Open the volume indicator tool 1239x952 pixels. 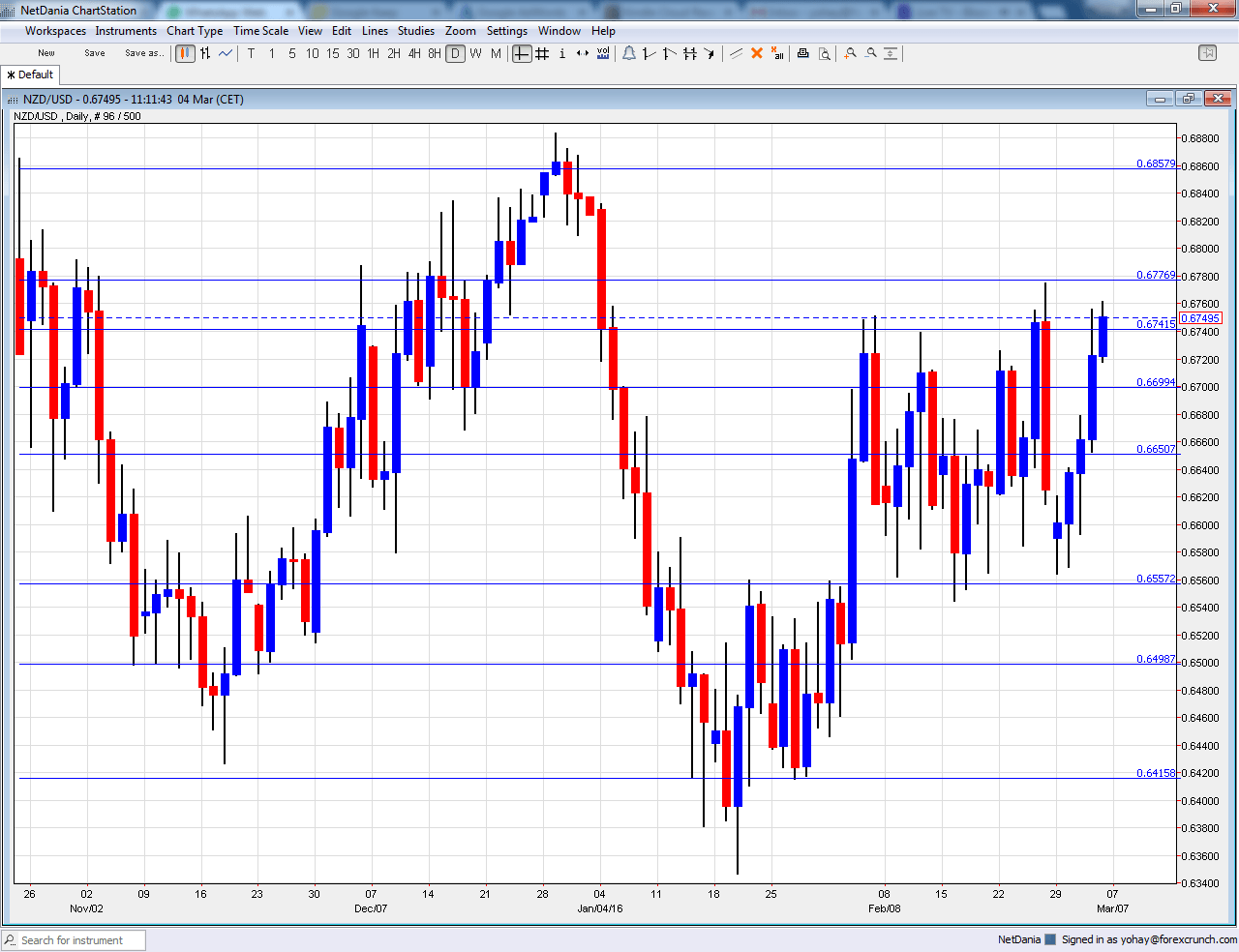point(603,53)
